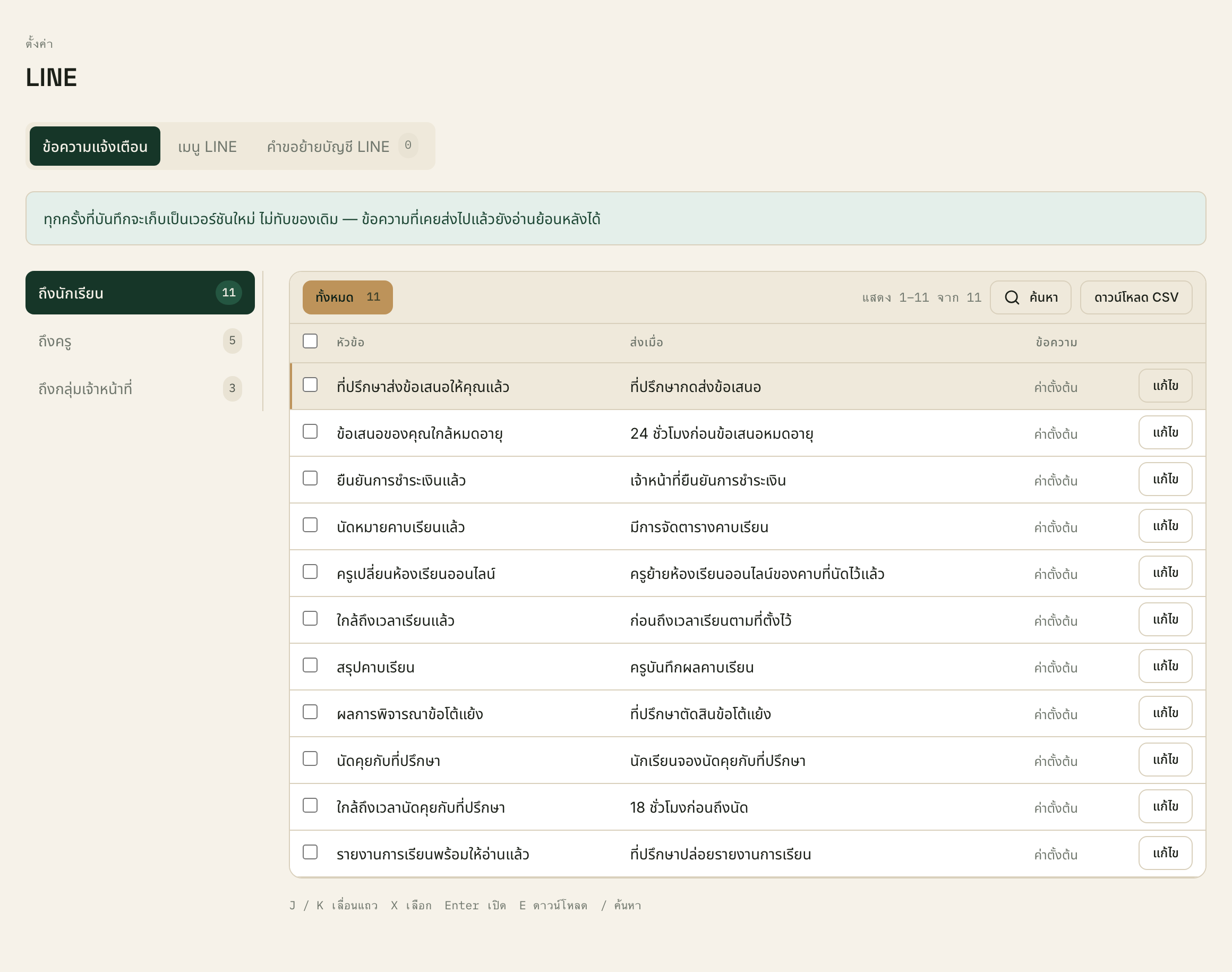Click the text ครูย้ายห้องเรียนออนไลน์ของคาบที่นัดไว้แล้ว
Image resolution: width=1232 pixels, height=972 pixels.
pyautogui.click(x=757, y=574)
